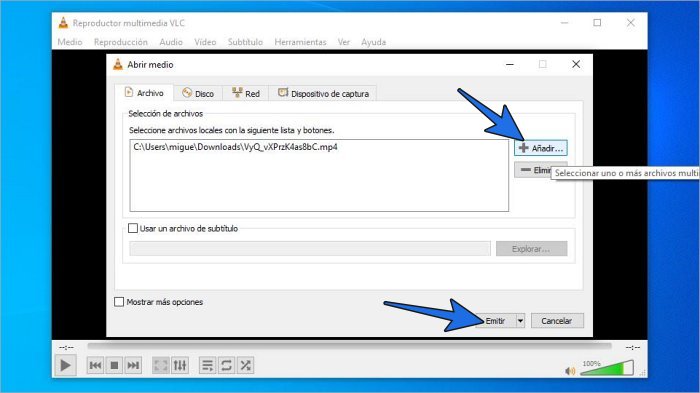
Task: Minimize the Abrir medio dialog
Action: [509, 64]
